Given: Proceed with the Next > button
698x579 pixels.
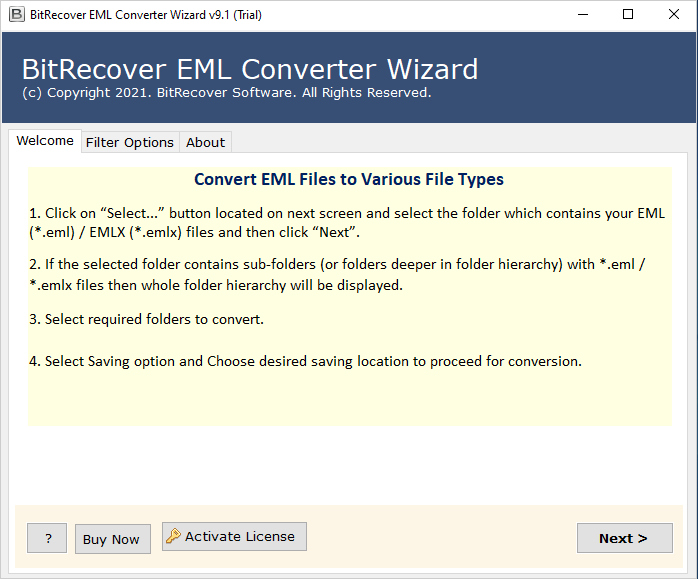Looking at the screenshot, I should [x=624, y=538].
